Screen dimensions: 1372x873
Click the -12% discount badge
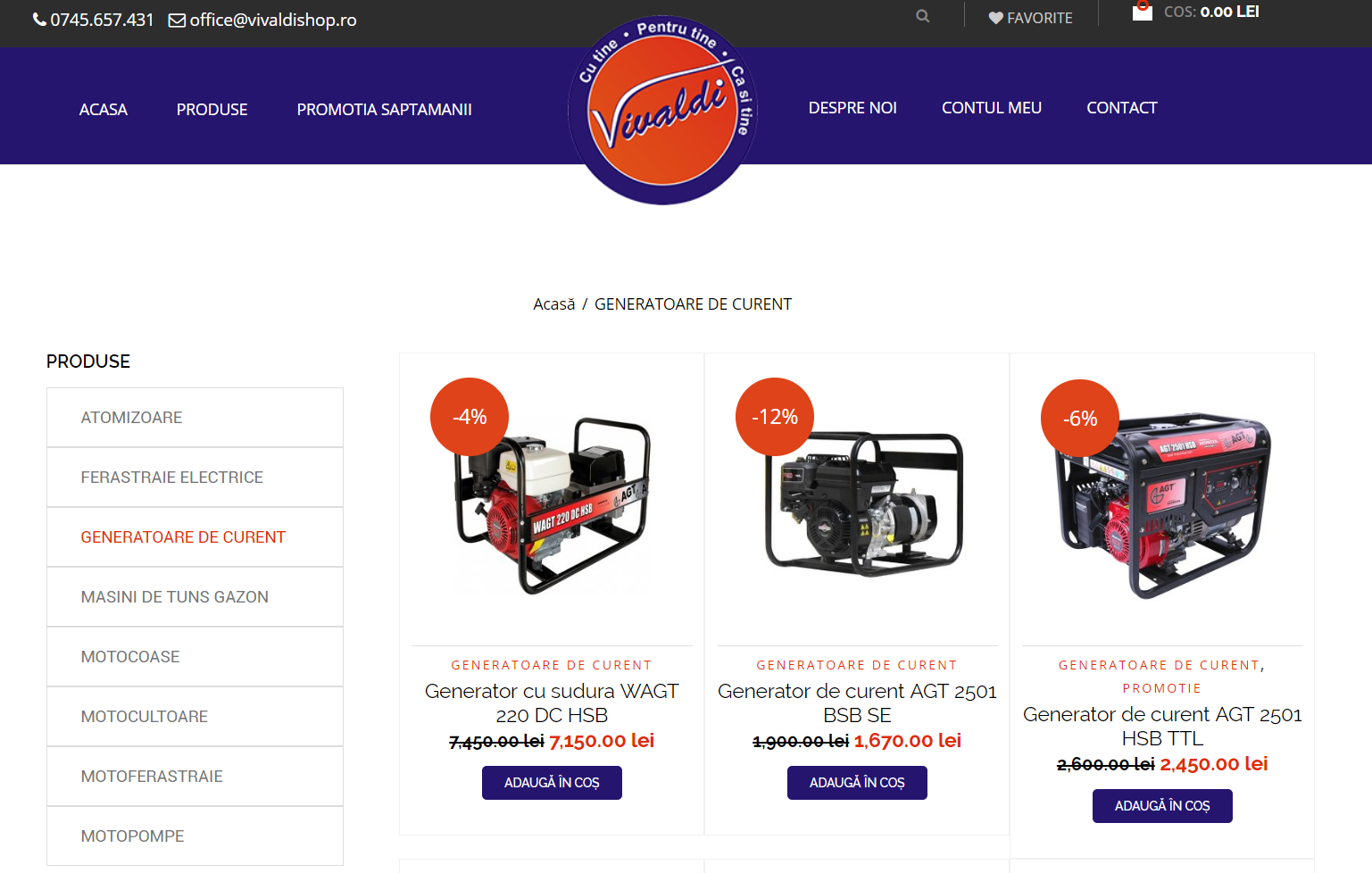tap(775, 417)
